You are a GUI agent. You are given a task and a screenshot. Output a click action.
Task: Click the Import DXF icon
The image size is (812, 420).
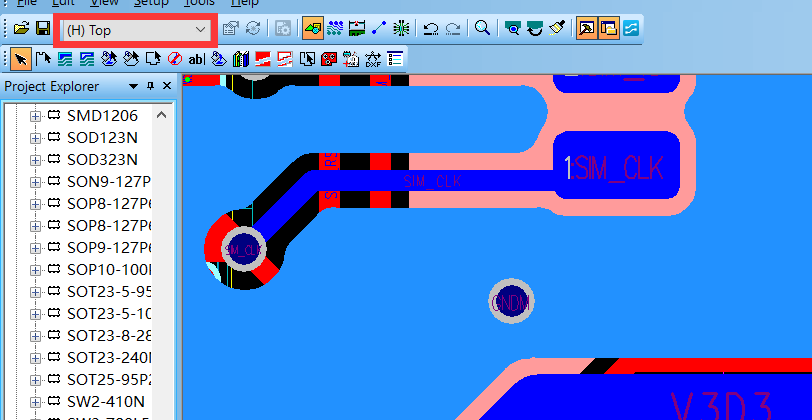point(373,59)
